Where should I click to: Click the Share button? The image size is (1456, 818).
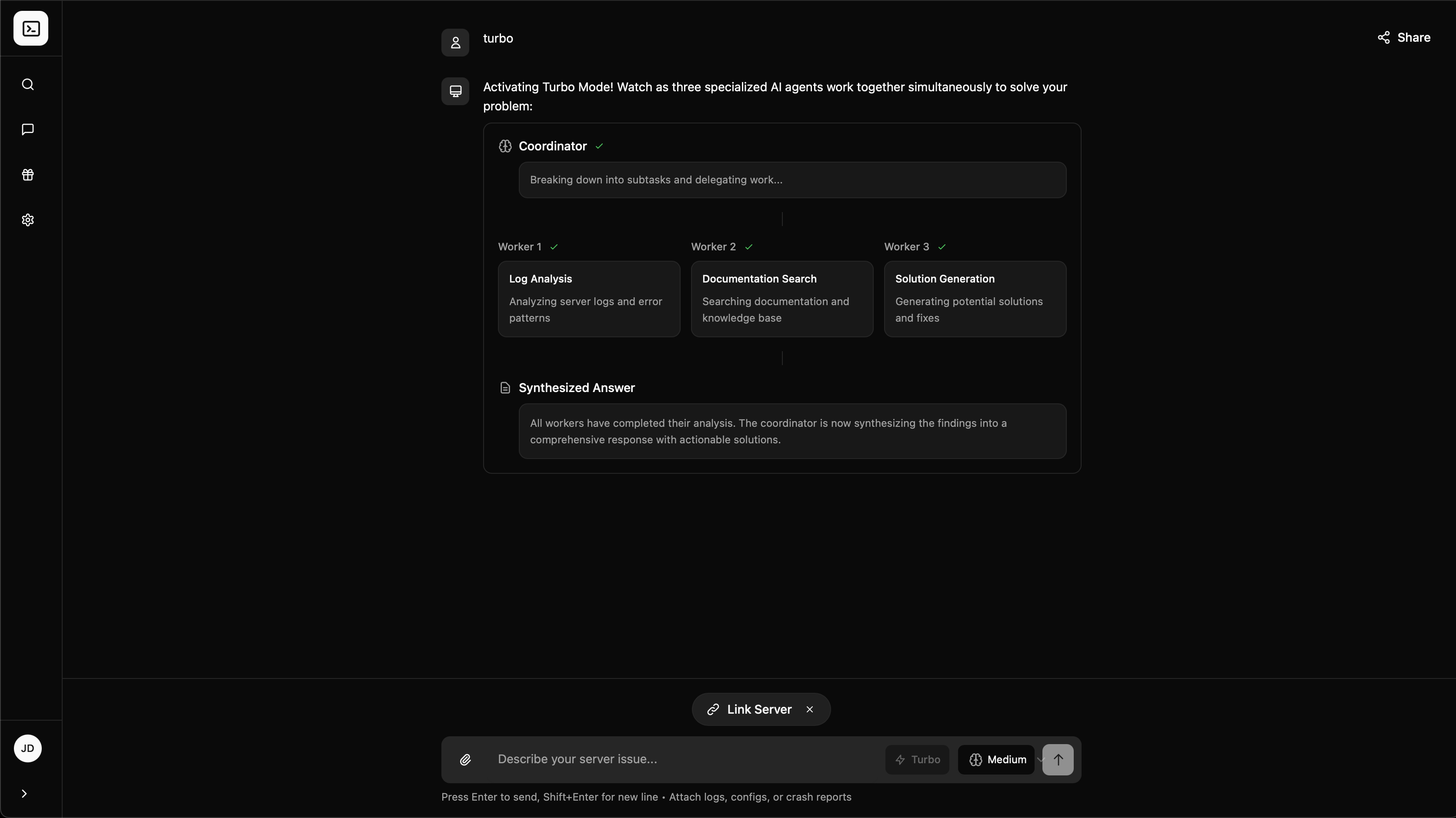(x=1404, y=38)
